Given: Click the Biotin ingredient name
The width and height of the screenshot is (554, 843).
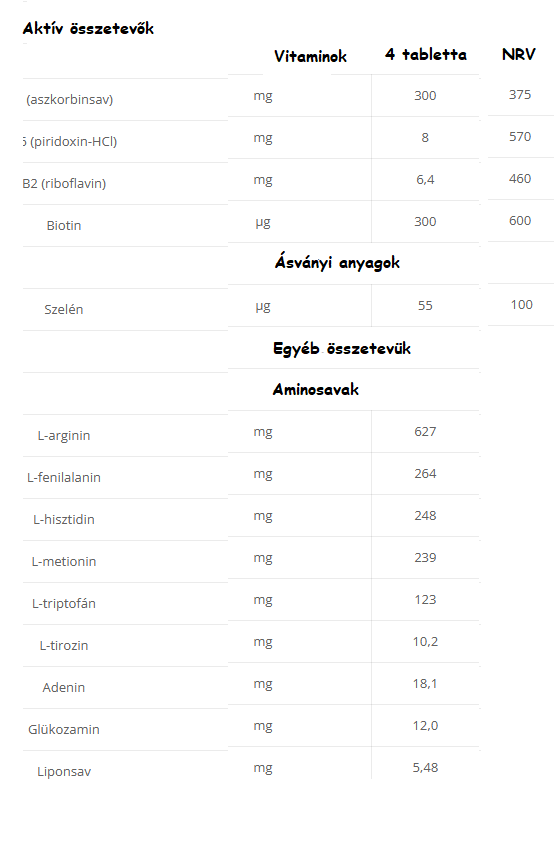Looking at the screenshot, I should [x=64, y=225].
